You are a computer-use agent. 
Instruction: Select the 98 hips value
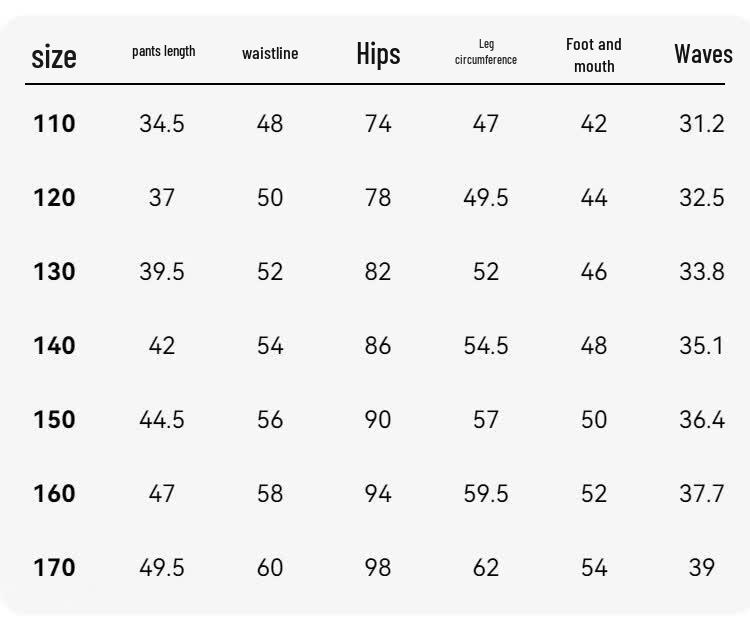click(378, 567)
